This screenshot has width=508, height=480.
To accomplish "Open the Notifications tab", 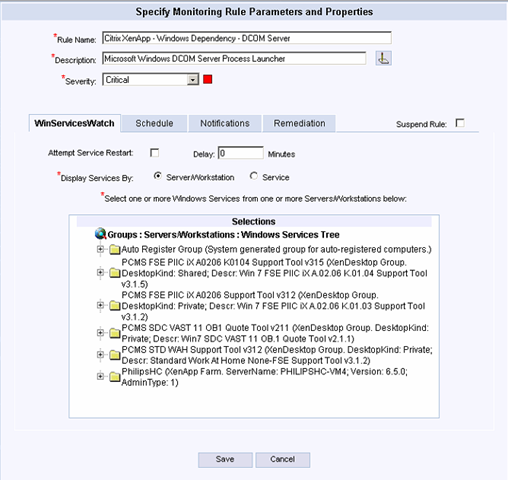I will click(x=225, y=123).
